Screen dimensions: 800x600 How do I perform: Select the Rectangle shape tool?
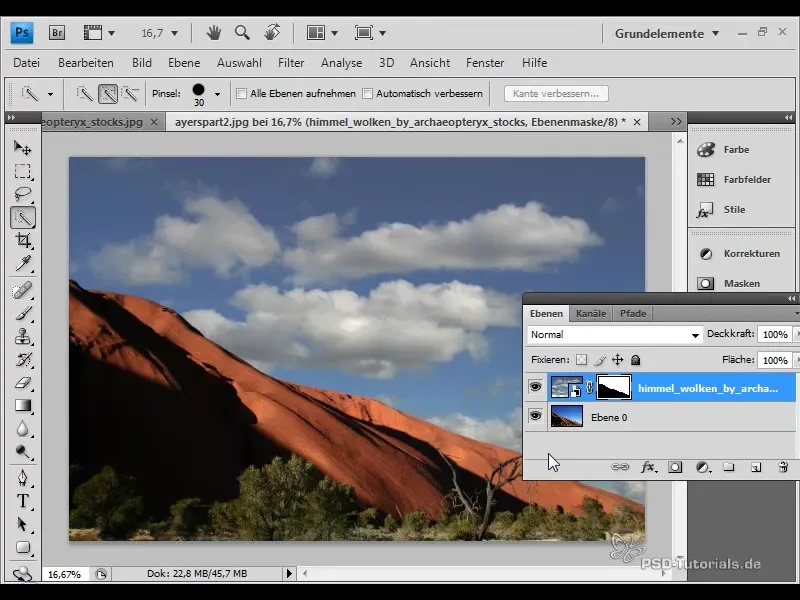(22, 547)
